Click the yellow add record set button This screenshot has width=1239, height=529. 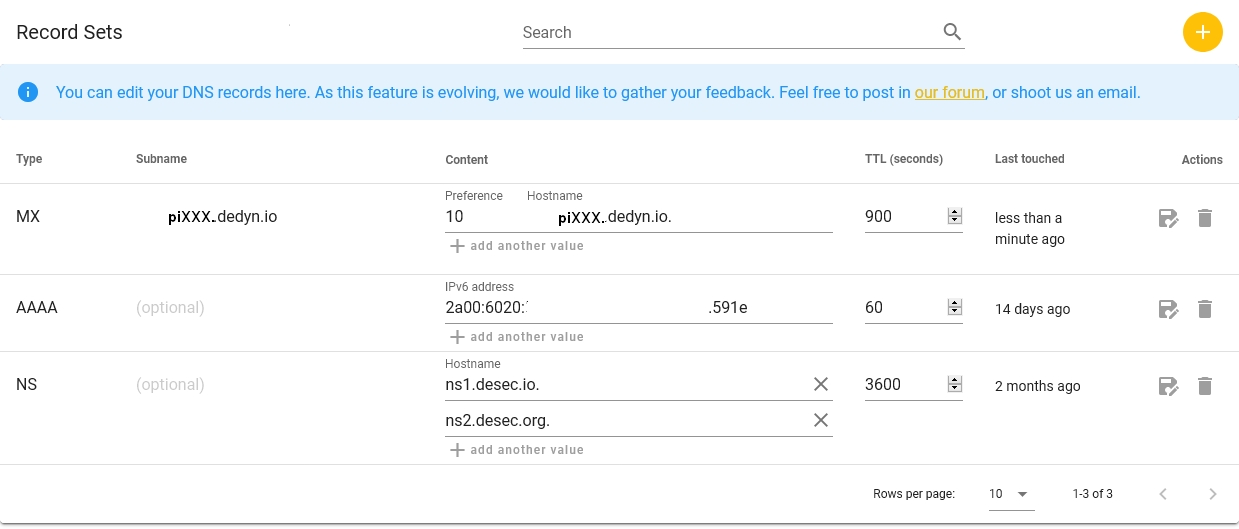(x=1202, y=32)
